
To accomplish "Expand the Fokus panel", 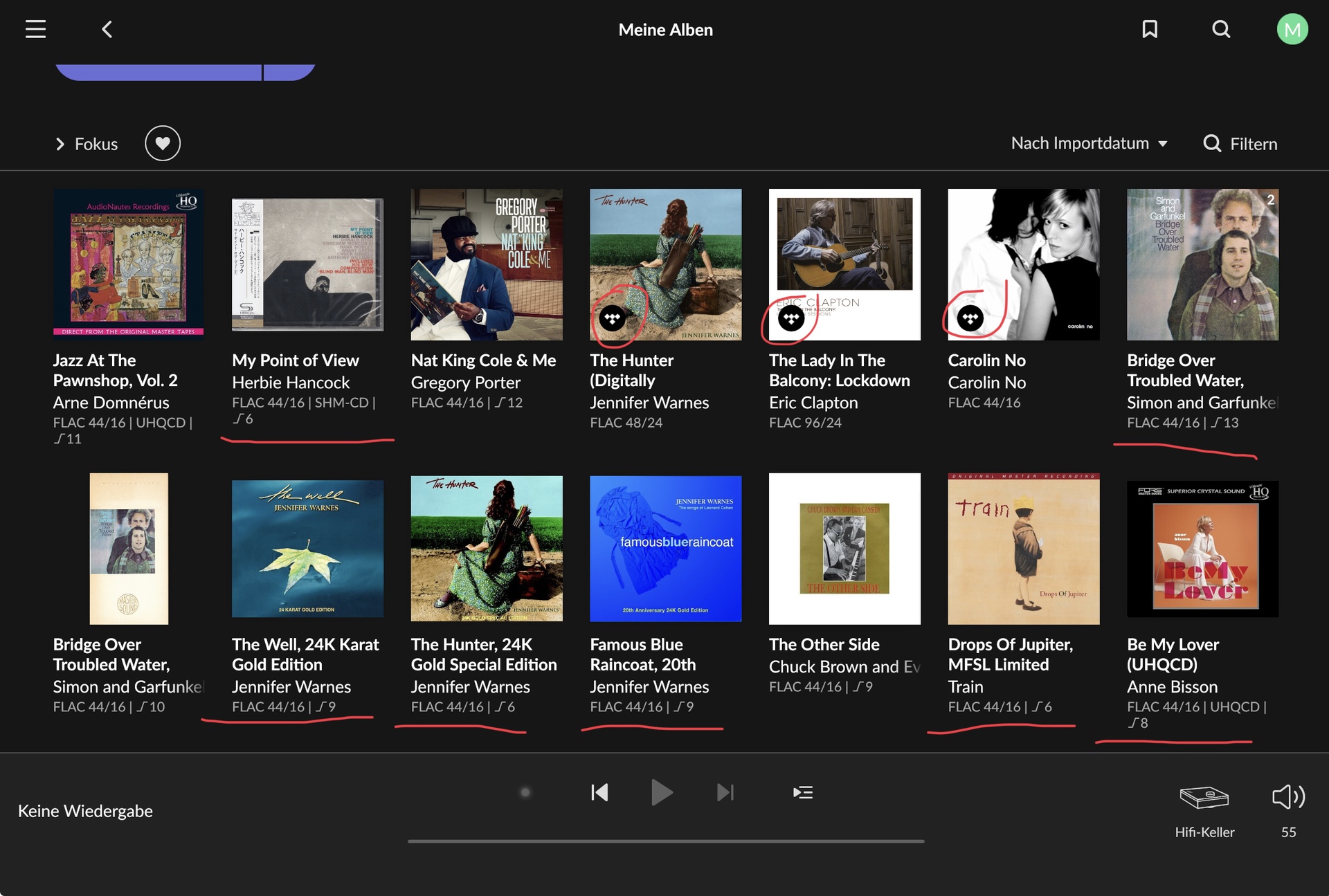I will click(87, 144).
